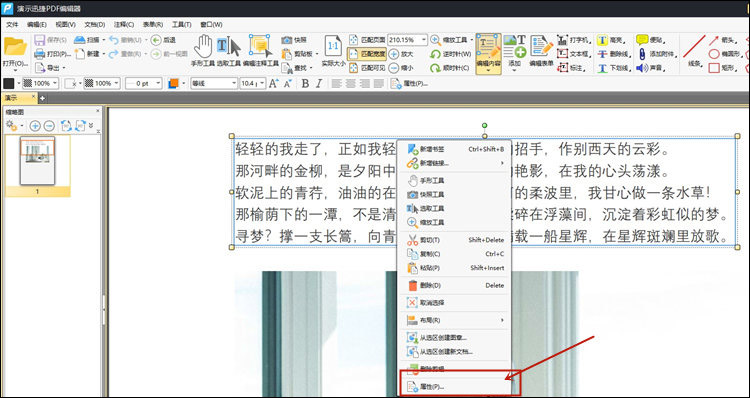The image size is (750, 398).
Task: Click the 后退 back arrow icon
Action: 156,40
